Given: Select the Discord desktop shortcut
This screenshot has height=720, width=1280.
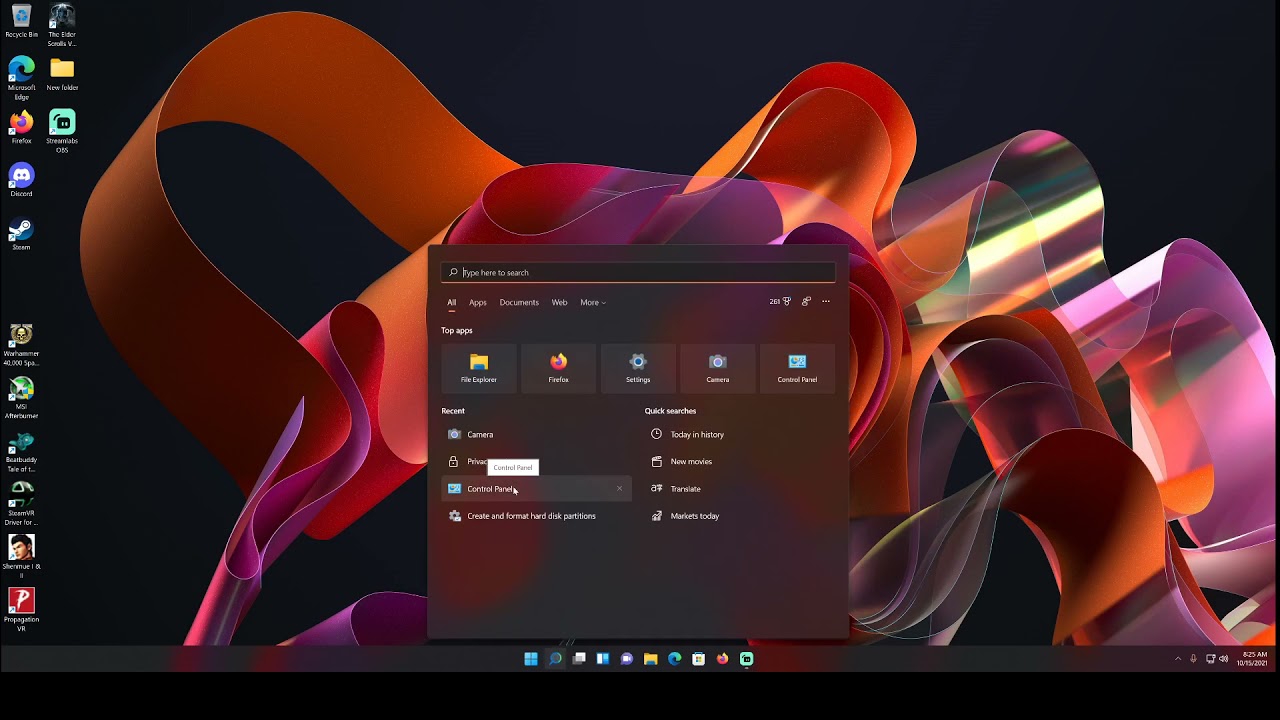Looking at the screenshot, I should coord(21,181).
